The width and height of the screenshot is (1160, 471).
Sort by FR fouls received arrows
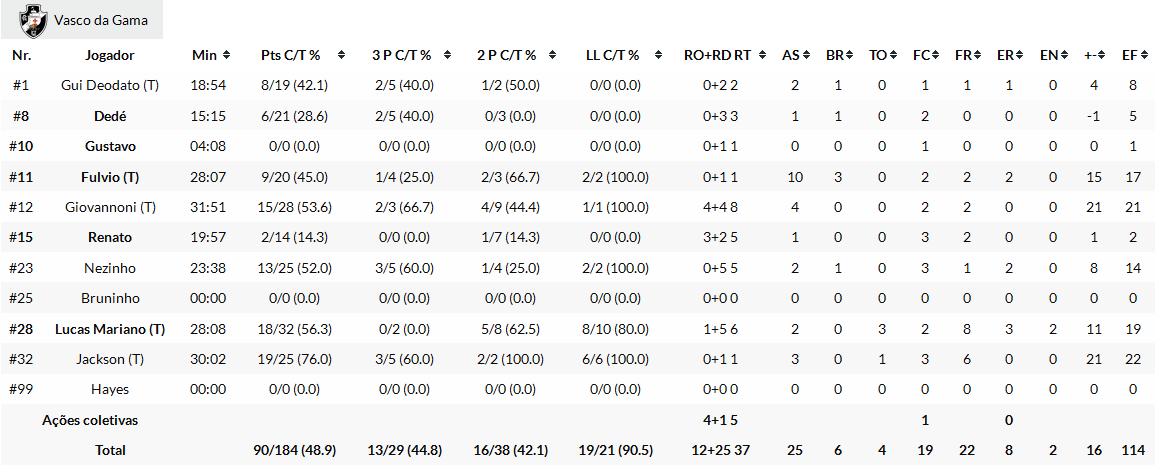click(978, 55)
